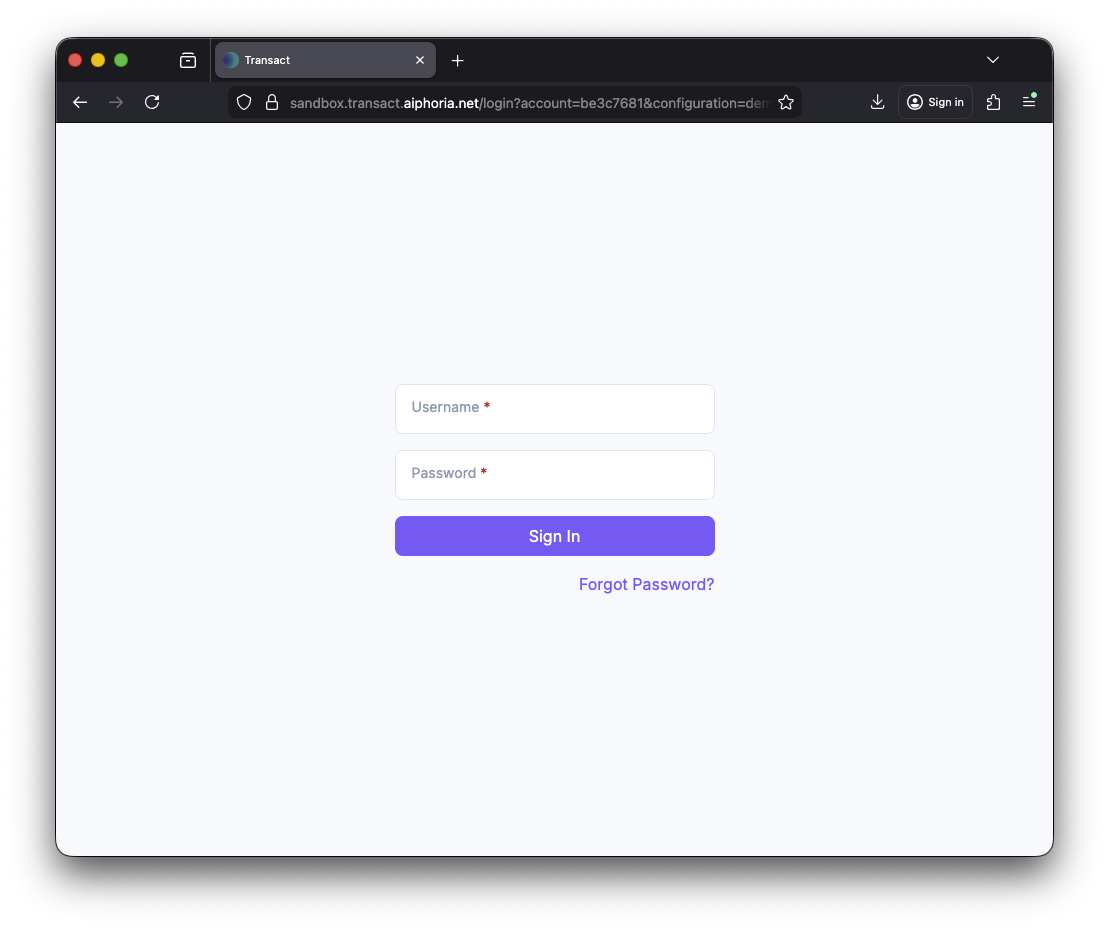Submit with the purple Sign In button
This screenshot has height=930, width=1109.
click(554, 536)
